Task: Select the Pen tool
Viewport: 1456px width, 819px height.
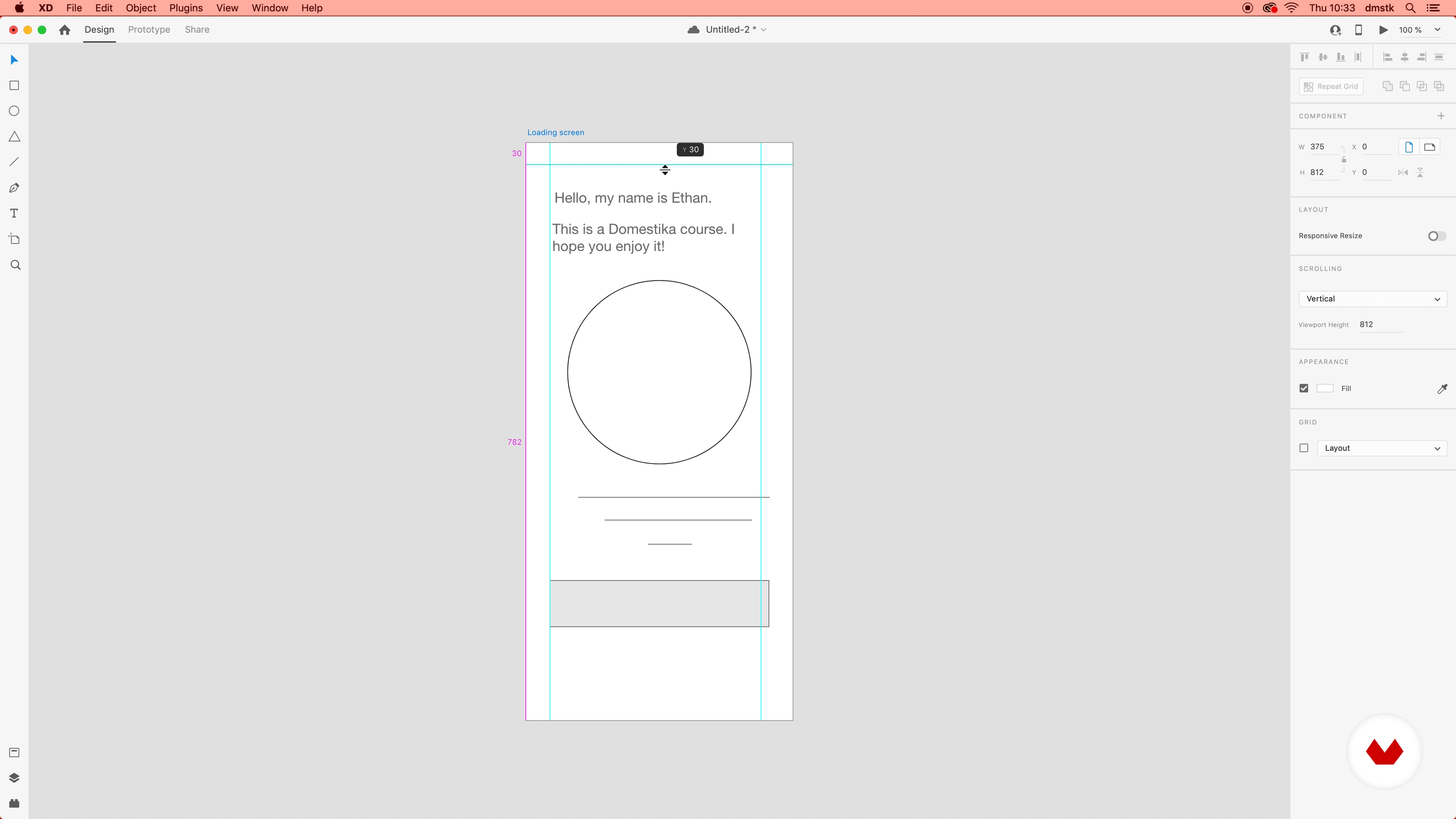Action: [14, 188]
